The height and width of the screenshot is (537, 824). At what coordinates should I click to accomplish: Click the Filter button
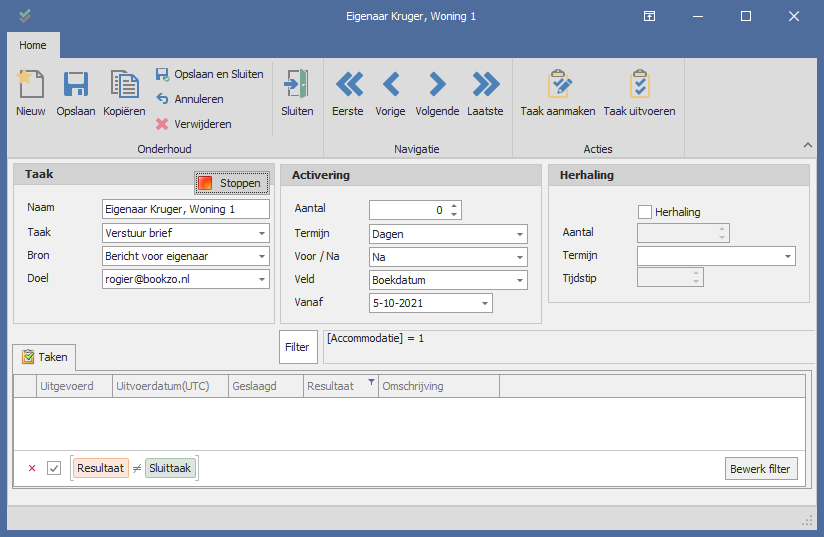(x=298, y=347)
